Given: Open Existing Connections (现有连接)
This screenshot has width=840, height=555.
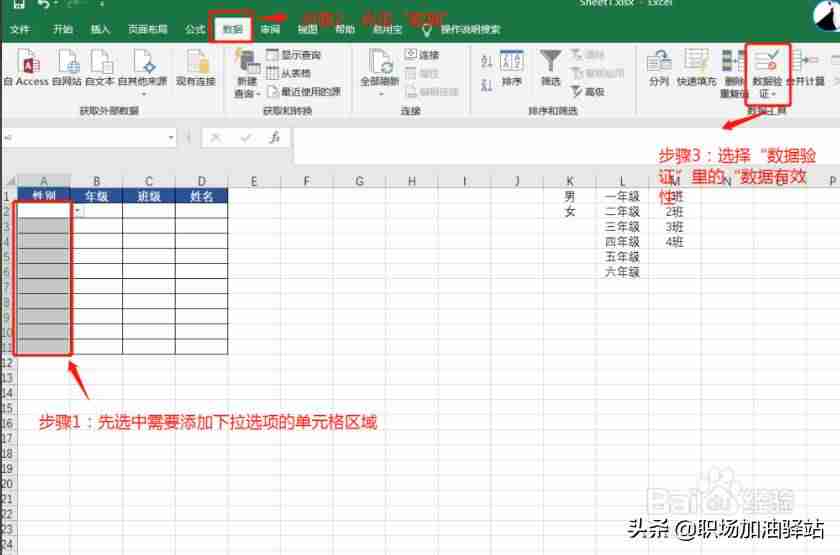Looking at the screenshot, I should 196,67.
